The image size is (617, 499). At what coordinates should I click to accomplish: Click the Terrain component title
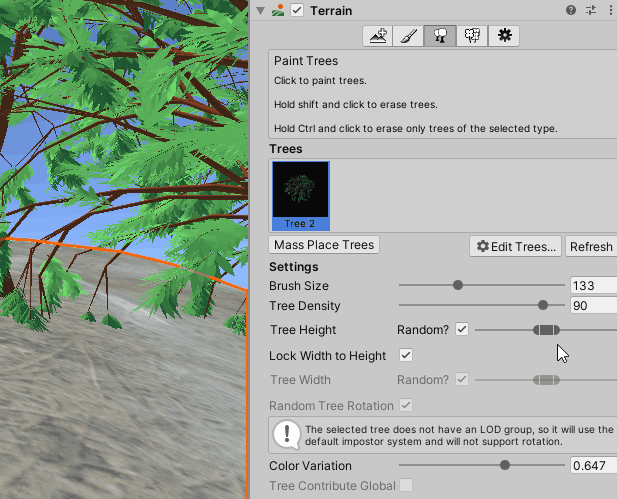pos(331,11)
